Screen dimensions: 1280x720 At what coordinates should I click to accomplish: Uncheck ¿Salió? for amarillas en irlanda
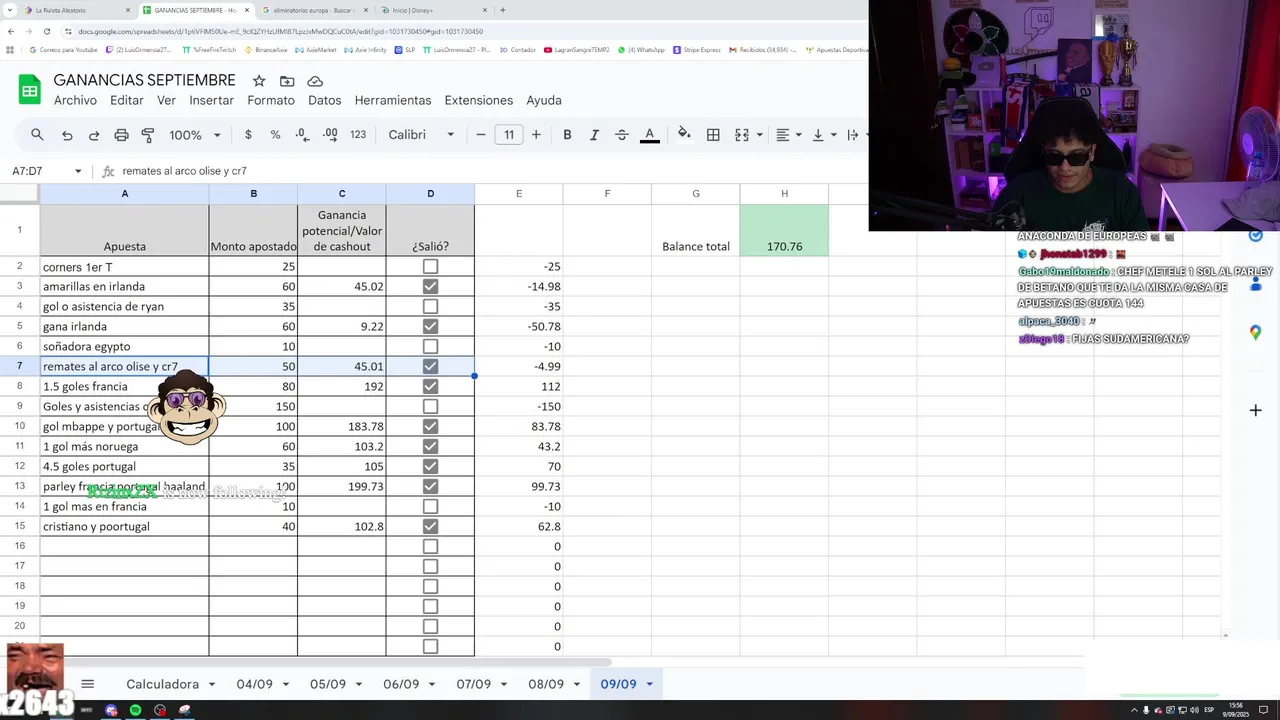tap(430, 286)
